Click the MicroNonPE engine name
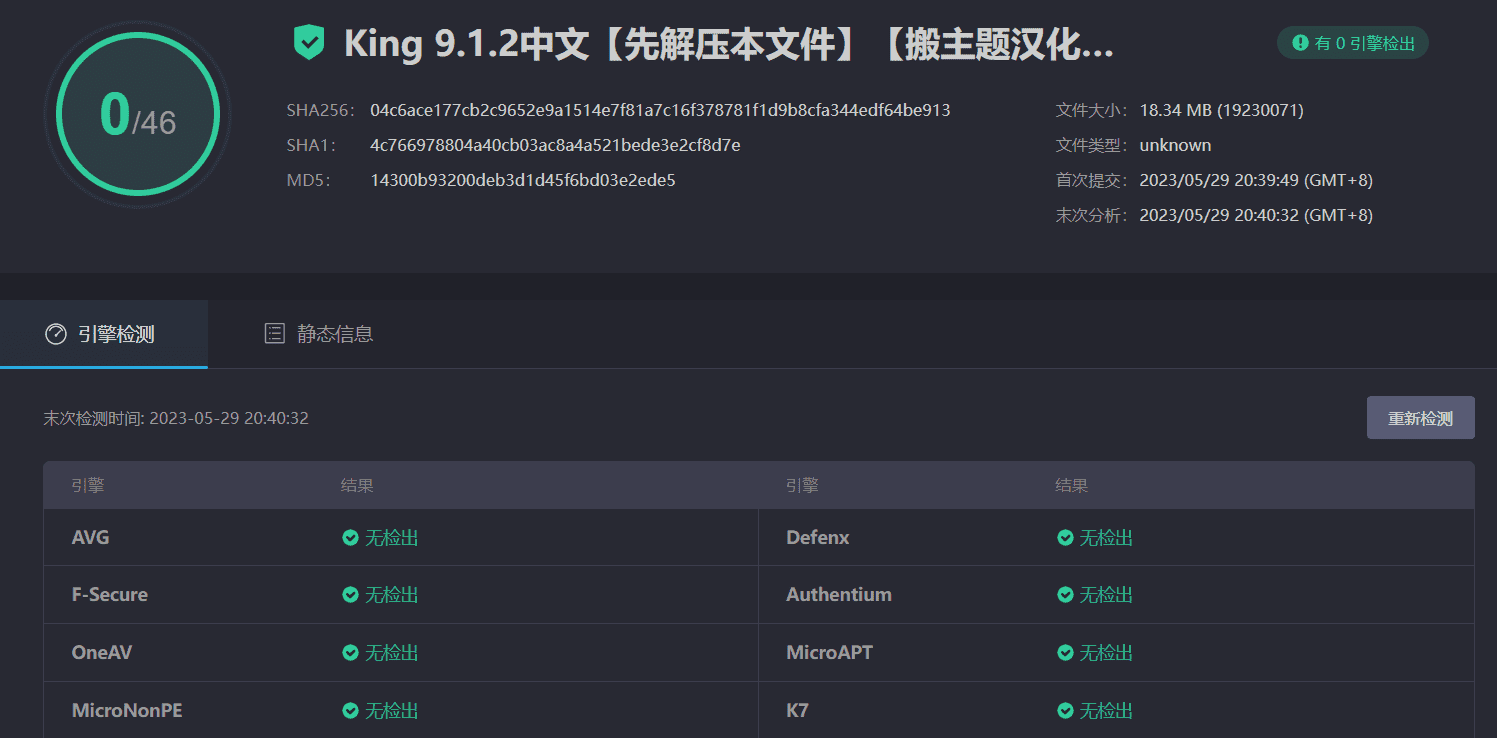The image size is (1497, 738). (127, 711)
